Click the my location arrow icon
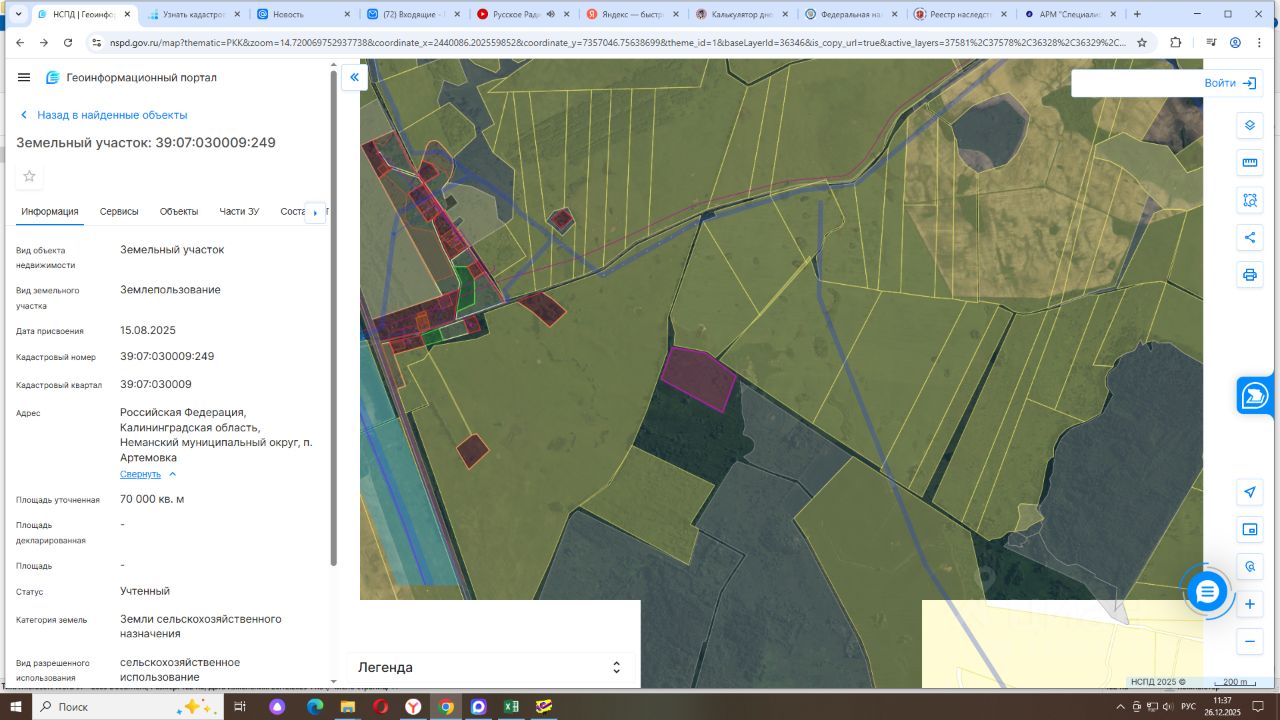The width and height of the screenshot is (1280, 720). (x=1249, y=492)
